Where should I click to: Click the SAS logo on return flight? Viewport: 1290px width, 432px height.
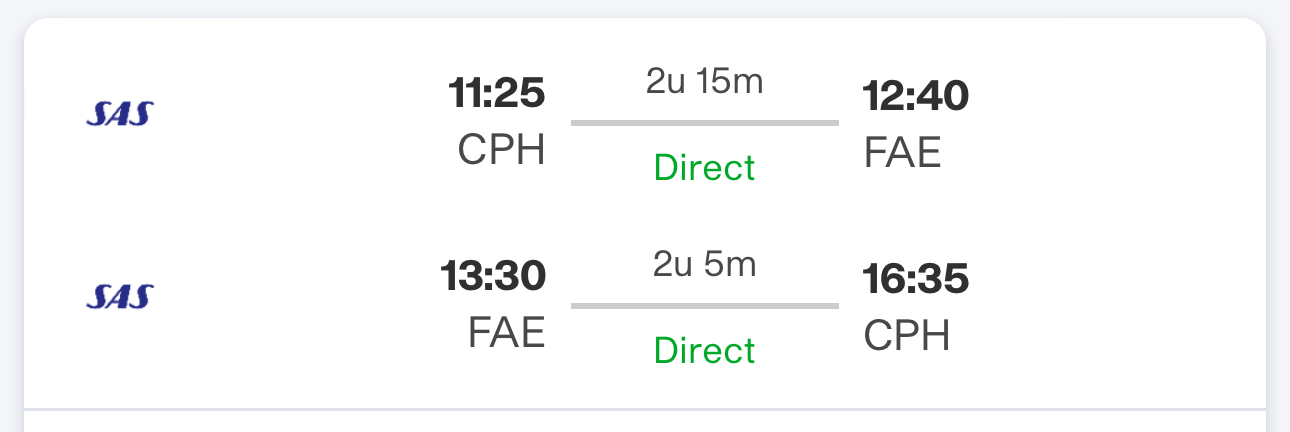(x=118, y=296)
